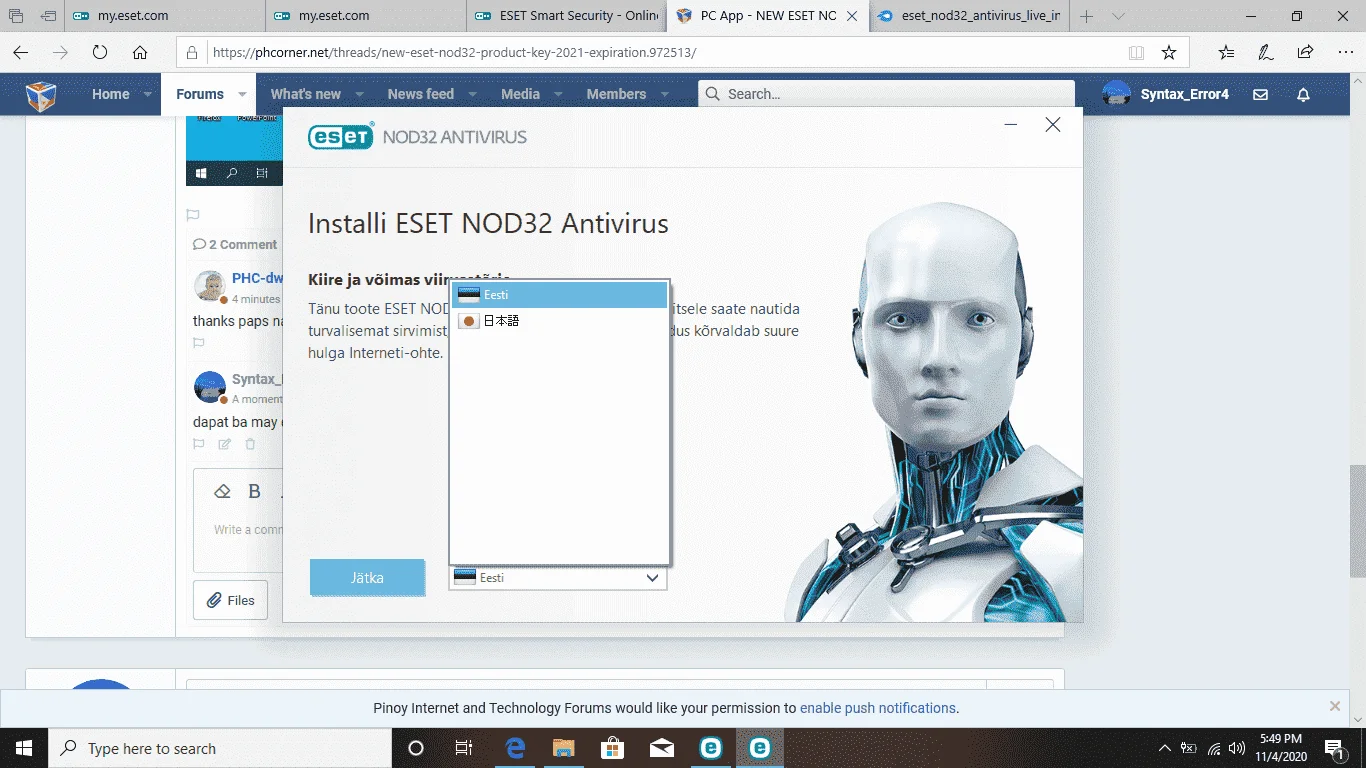1366x768 pixels.
Task: Go forward in the Edge browser
Action: tap(60, 53)
